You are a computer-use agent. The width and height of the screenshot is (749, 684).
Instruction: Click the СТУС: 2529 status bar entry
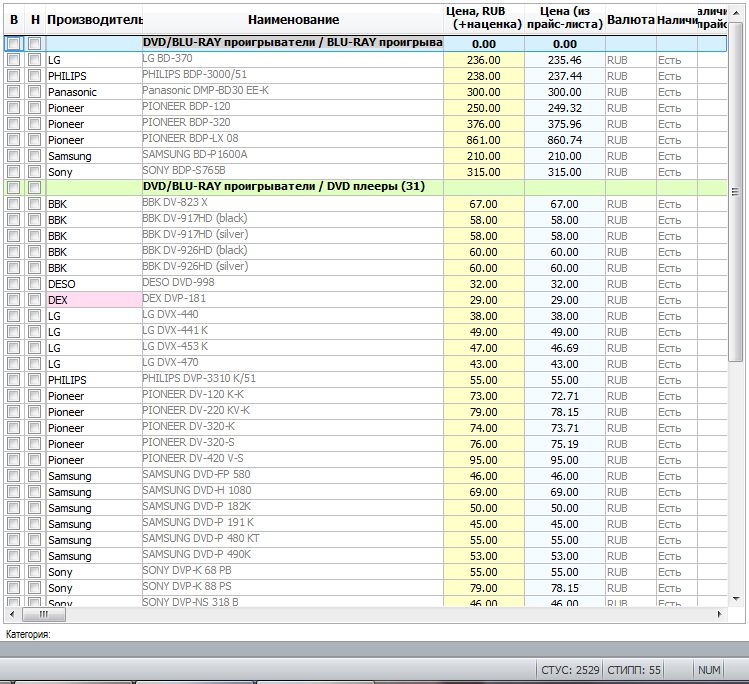point(570,670)
